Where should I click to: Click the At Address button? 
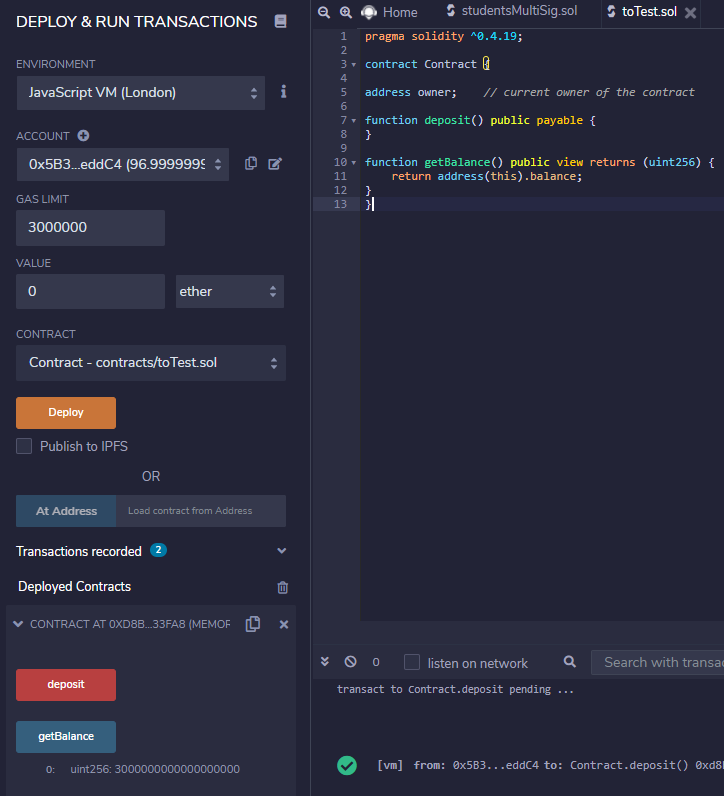click(66, 511)
